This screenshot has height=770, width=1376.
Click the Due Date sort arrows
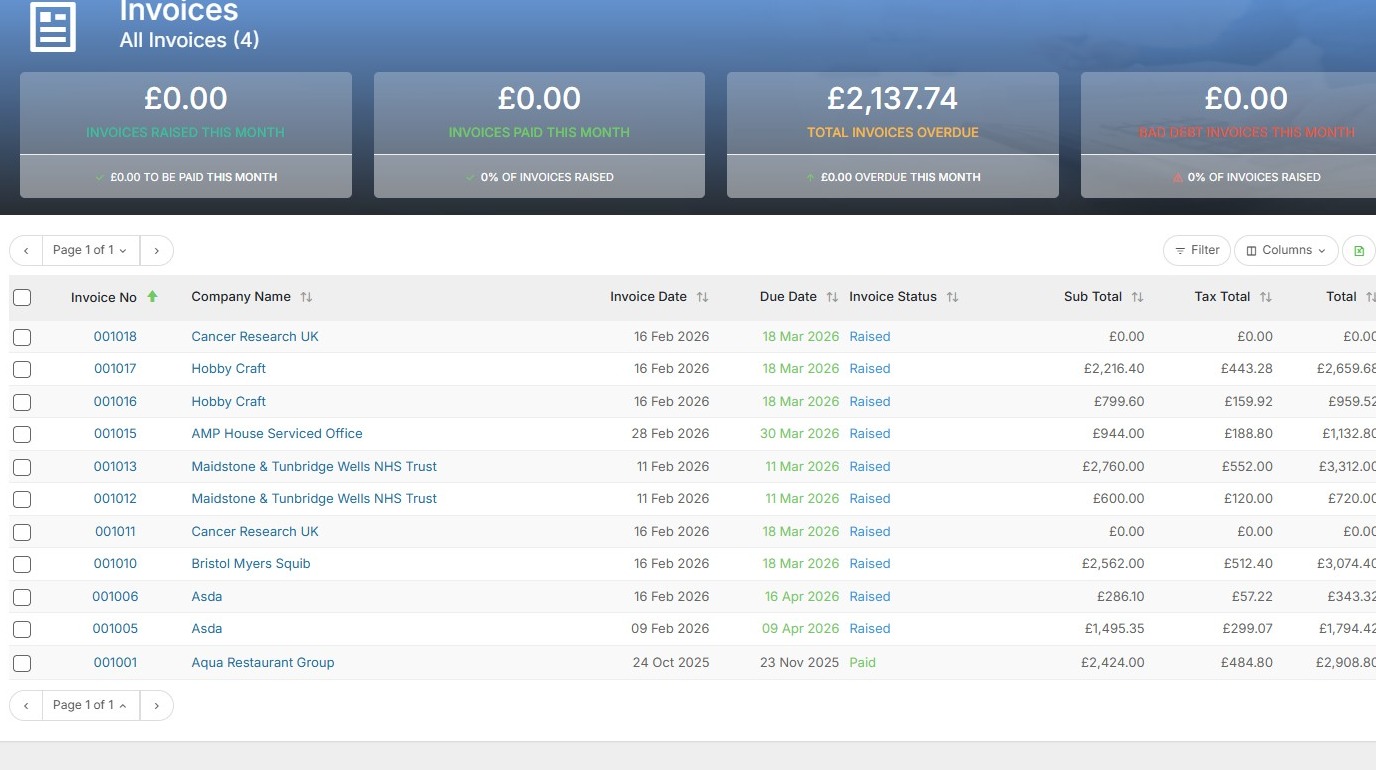coord(832,297)
